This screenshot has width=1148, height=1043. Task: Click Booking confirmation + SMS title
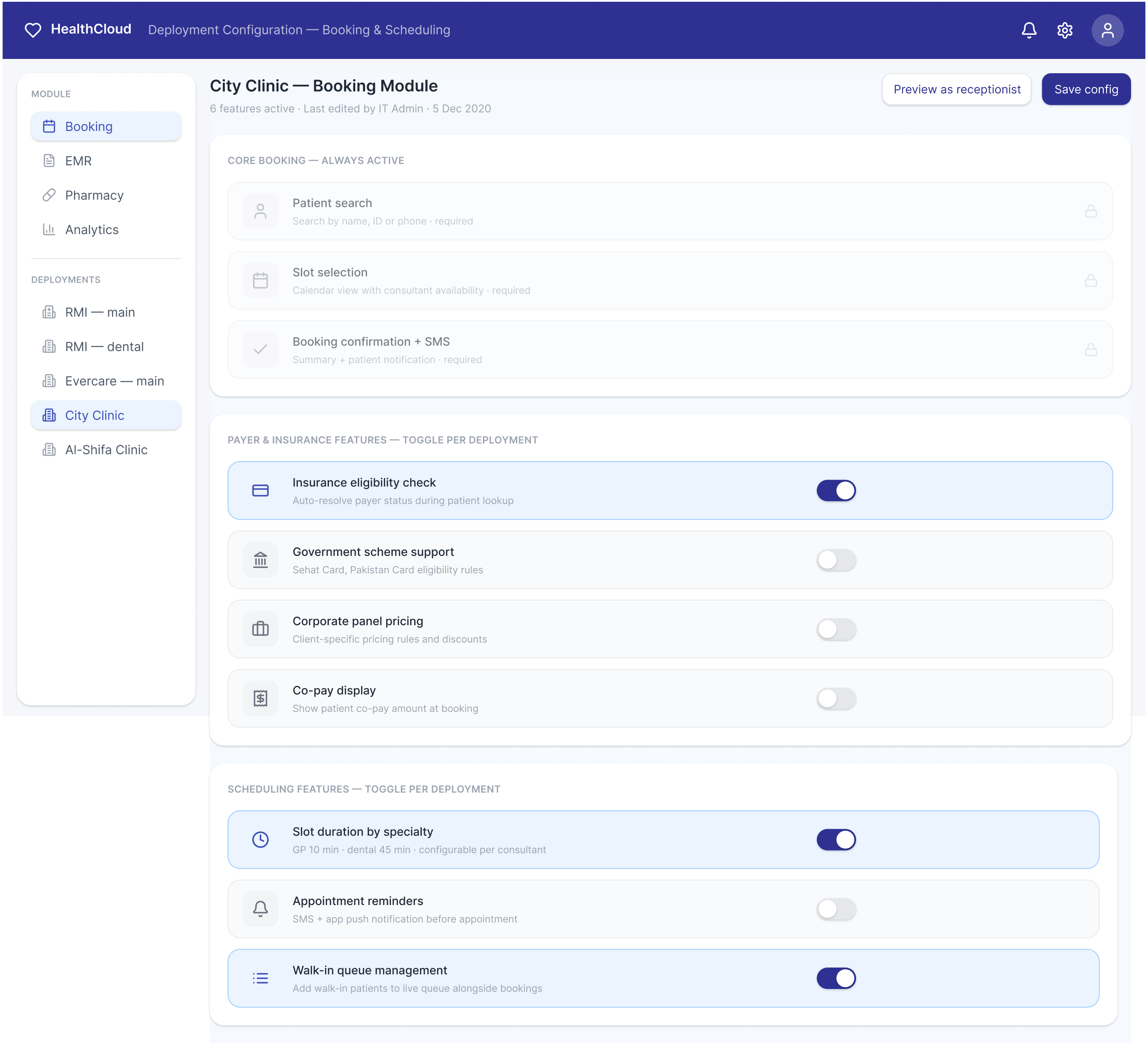point(371,341)
